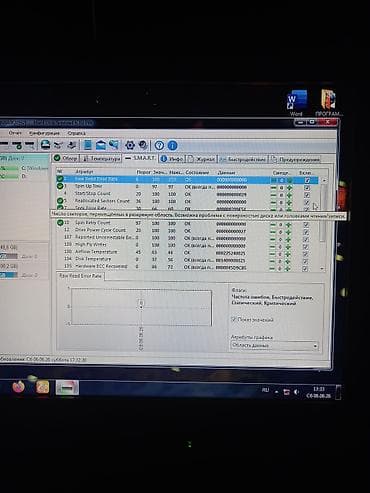370x493 pixels.
Task: Click the toolbar icon left of the blue document
Action: point(72,145)
